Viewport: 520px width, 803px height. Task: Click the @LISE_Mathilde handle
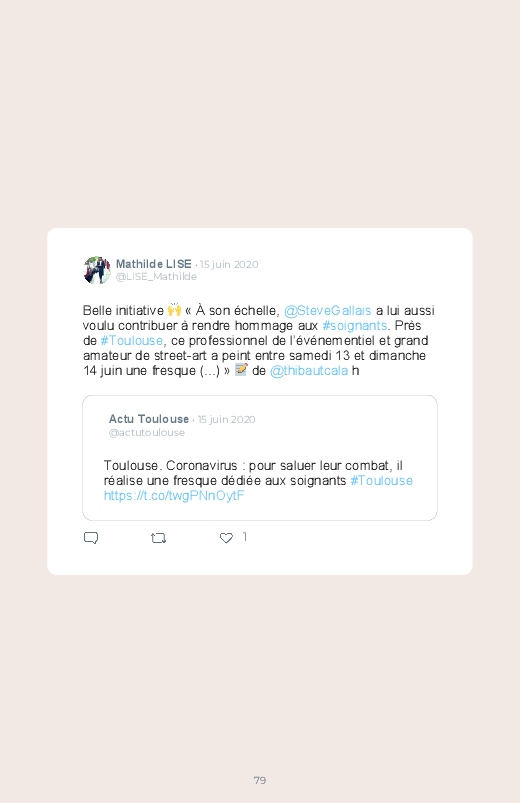[x=156, y=277]
